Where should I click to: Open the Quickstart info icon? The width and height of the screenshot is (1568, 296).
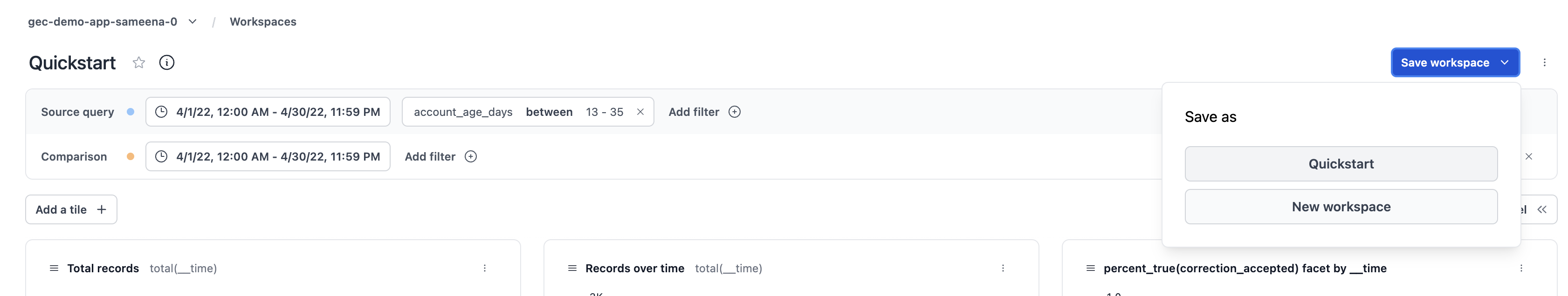point(166,63)
